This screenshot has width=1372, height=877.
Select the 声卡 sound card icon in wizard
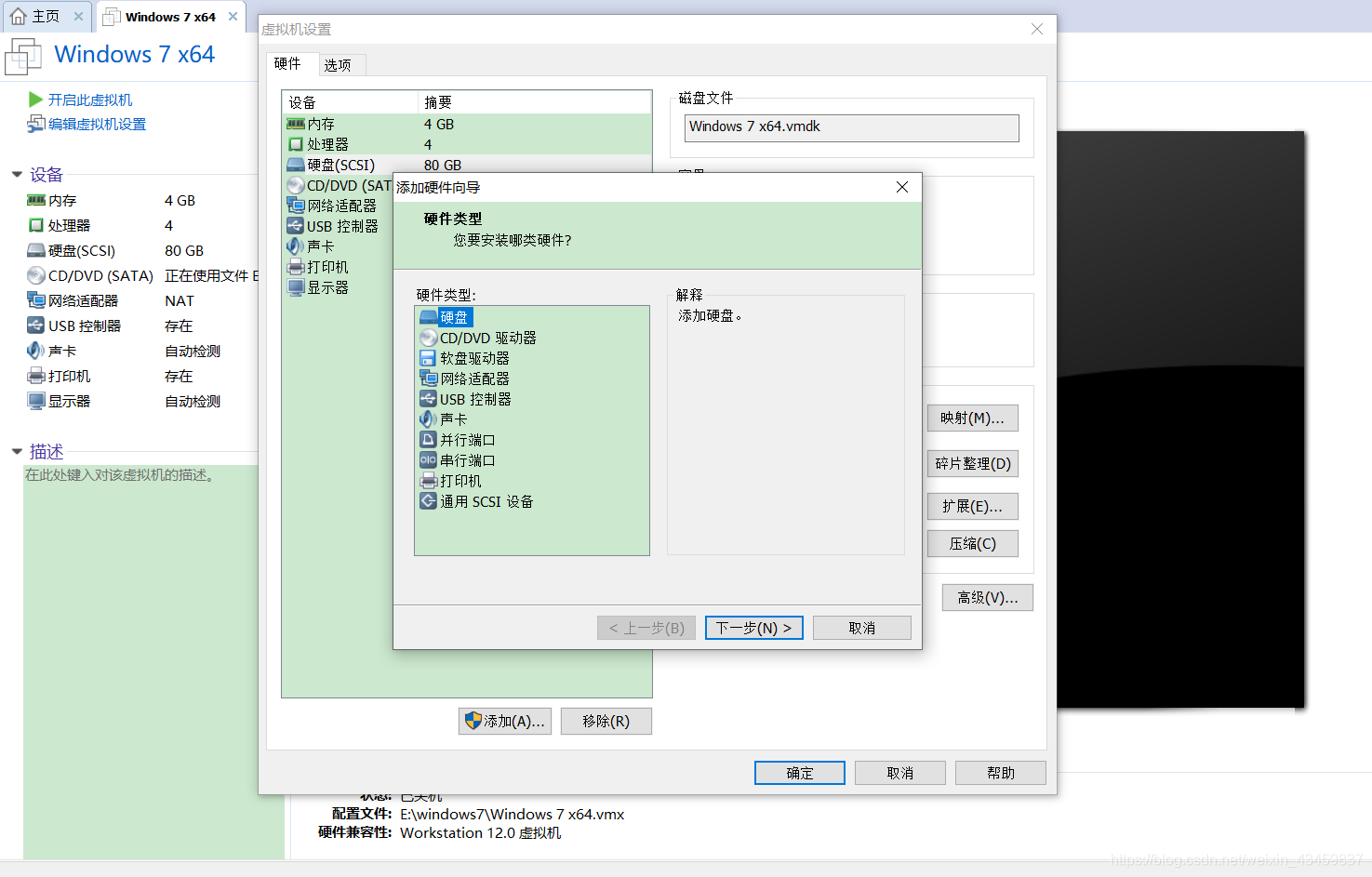point(428,419)
